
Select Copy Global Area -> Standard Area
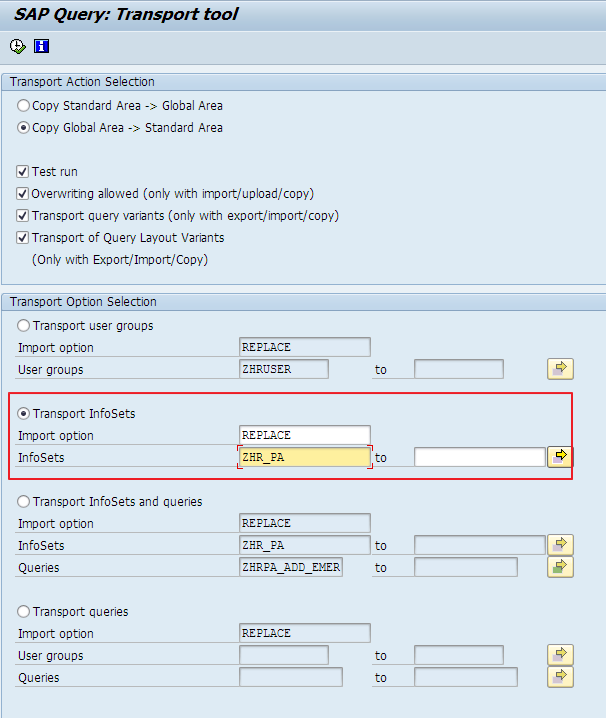(x=24, y=128)
